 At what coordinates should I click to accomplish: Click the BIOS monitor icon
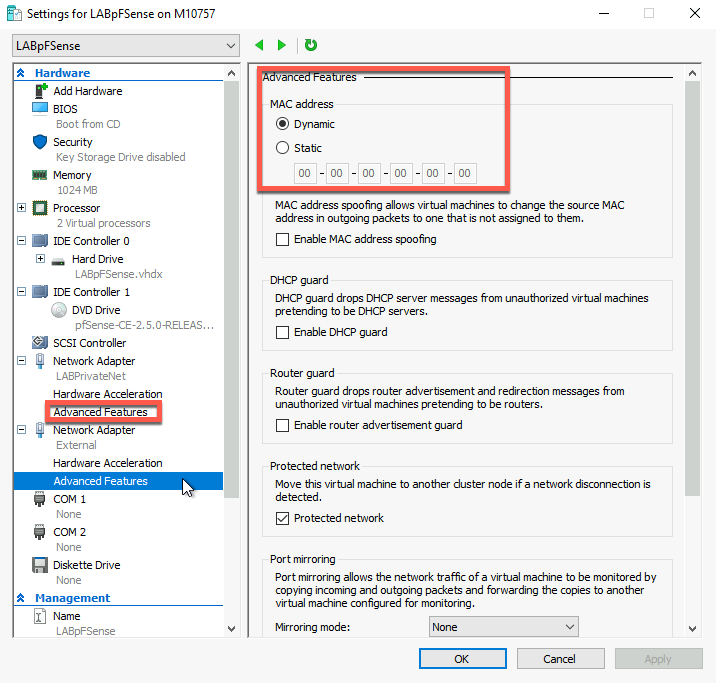(x=40, y=109)
